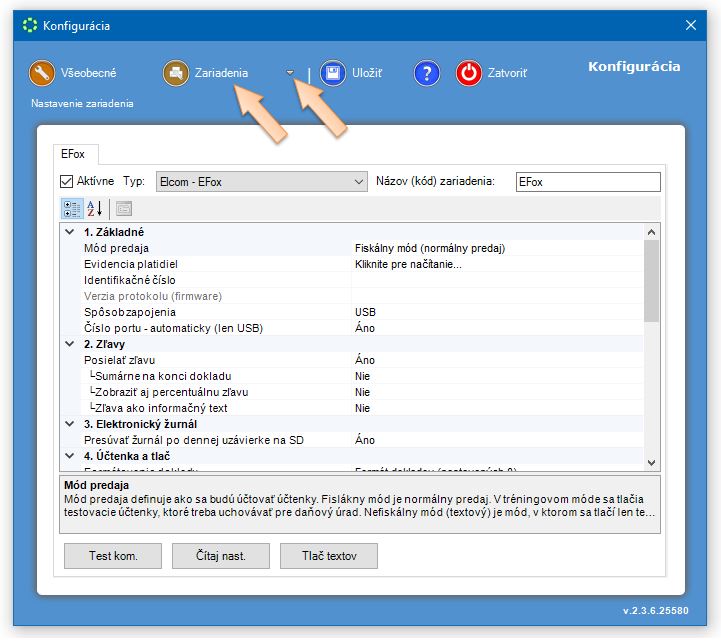Image resolution: width=721 pixels, height=642 pixels.
Task: Collapse the 3. Elektronický žurnál section
Action: tap(69, 424)
